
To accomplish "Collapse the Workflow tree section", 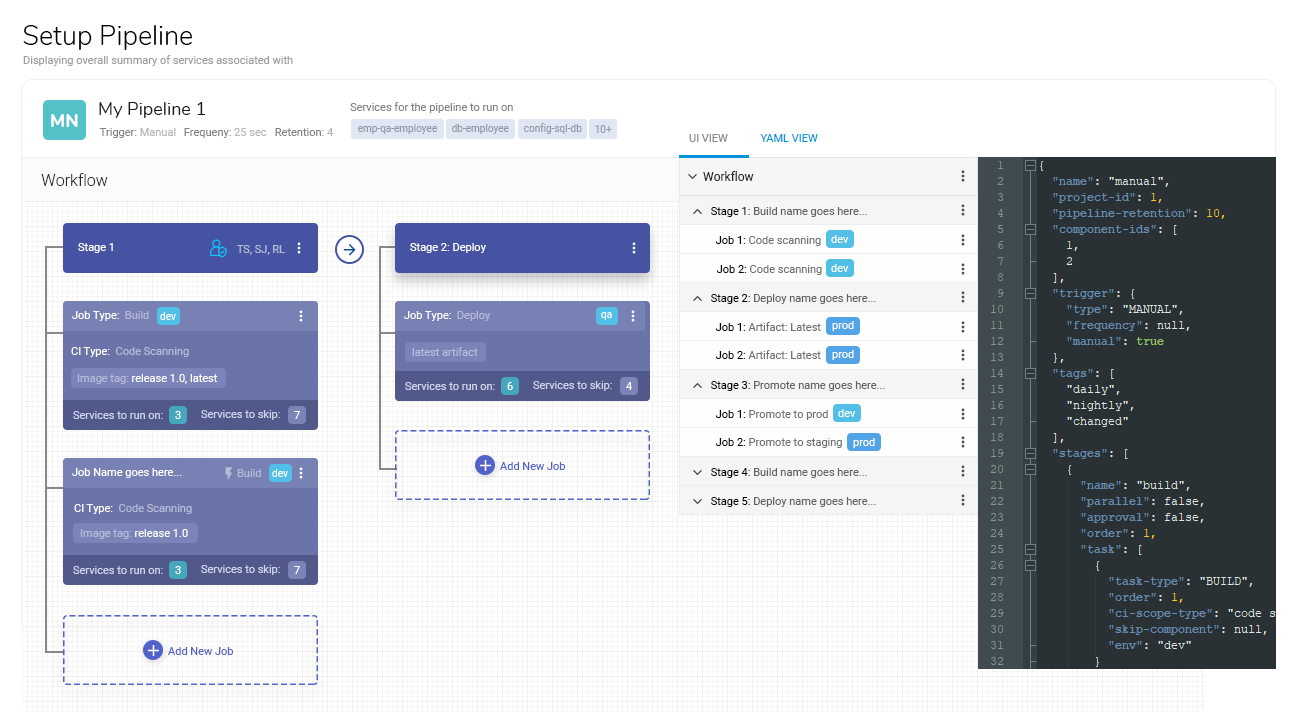I will click(x=692, y=176).
